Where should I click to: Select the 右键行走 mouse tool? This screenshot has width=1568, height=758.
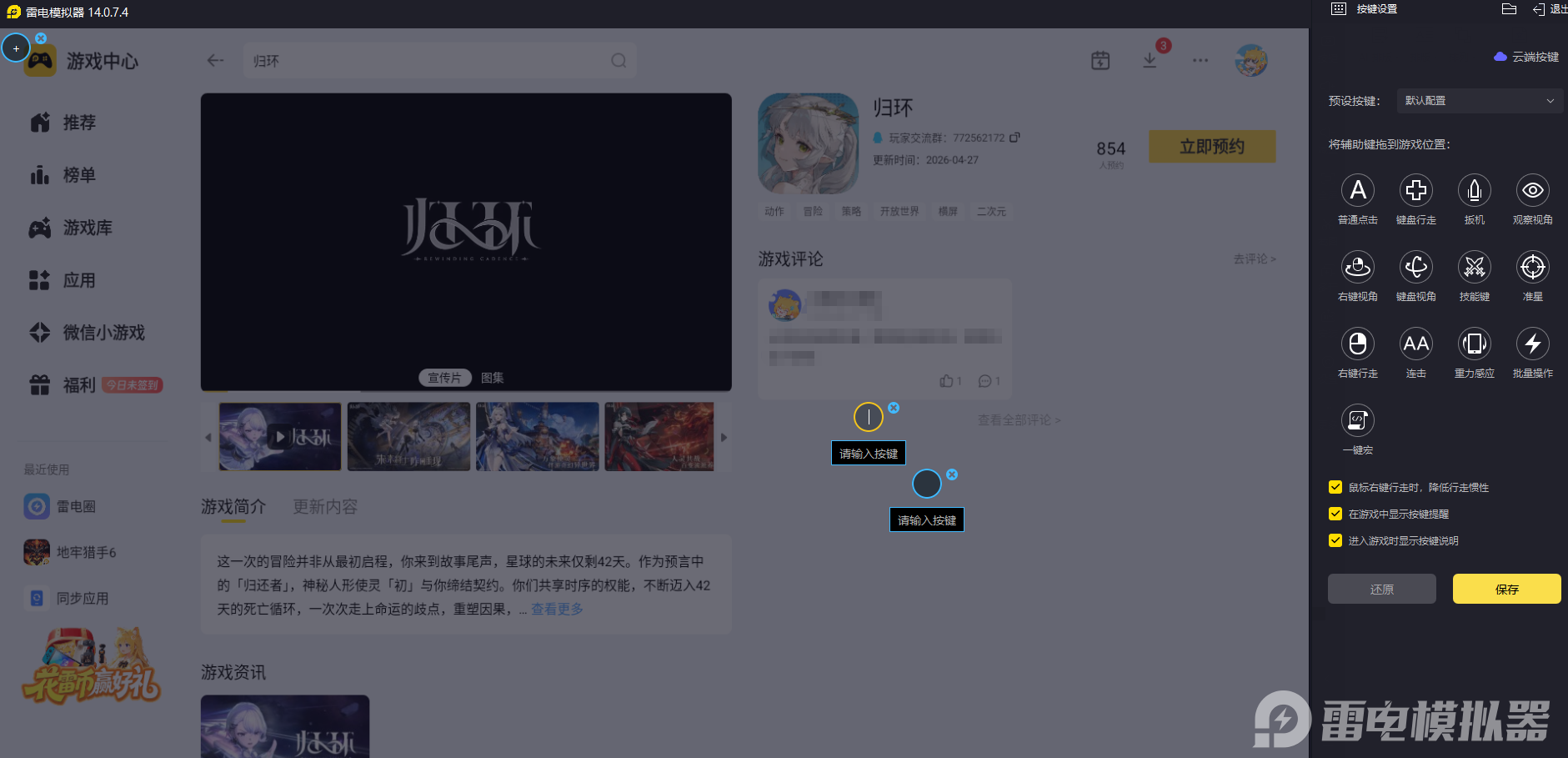1358,344
